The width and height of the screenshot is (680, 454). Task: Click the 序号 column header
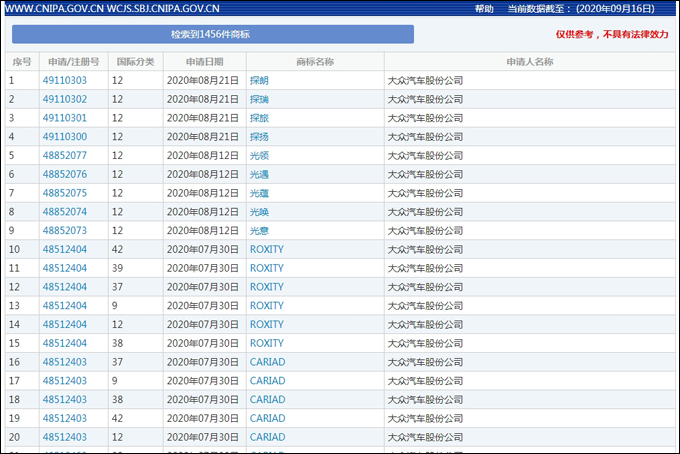[x=22, y=62]
